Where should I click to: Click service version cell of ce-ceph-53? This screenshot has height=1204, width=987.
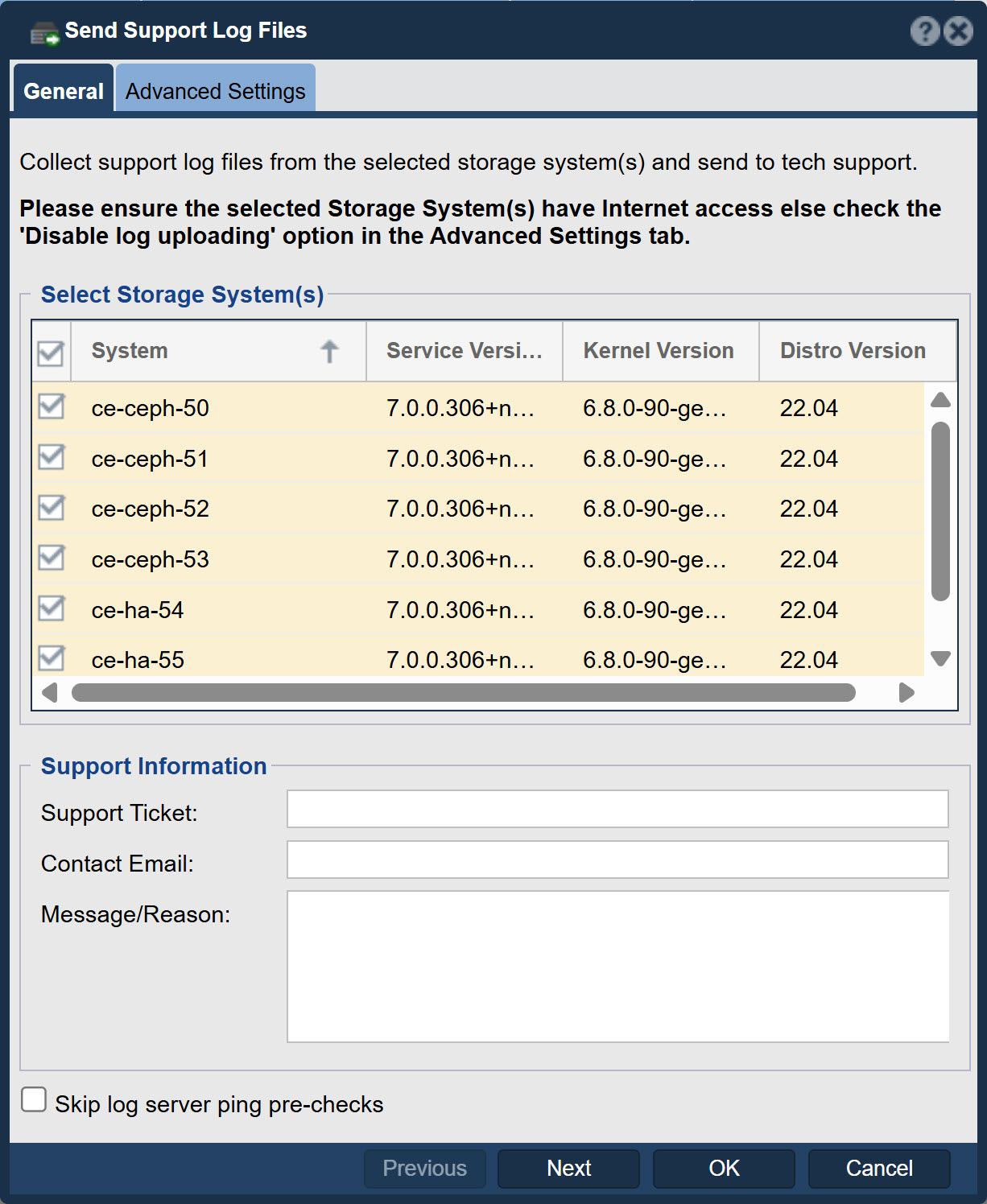click(x=460, y=559)
